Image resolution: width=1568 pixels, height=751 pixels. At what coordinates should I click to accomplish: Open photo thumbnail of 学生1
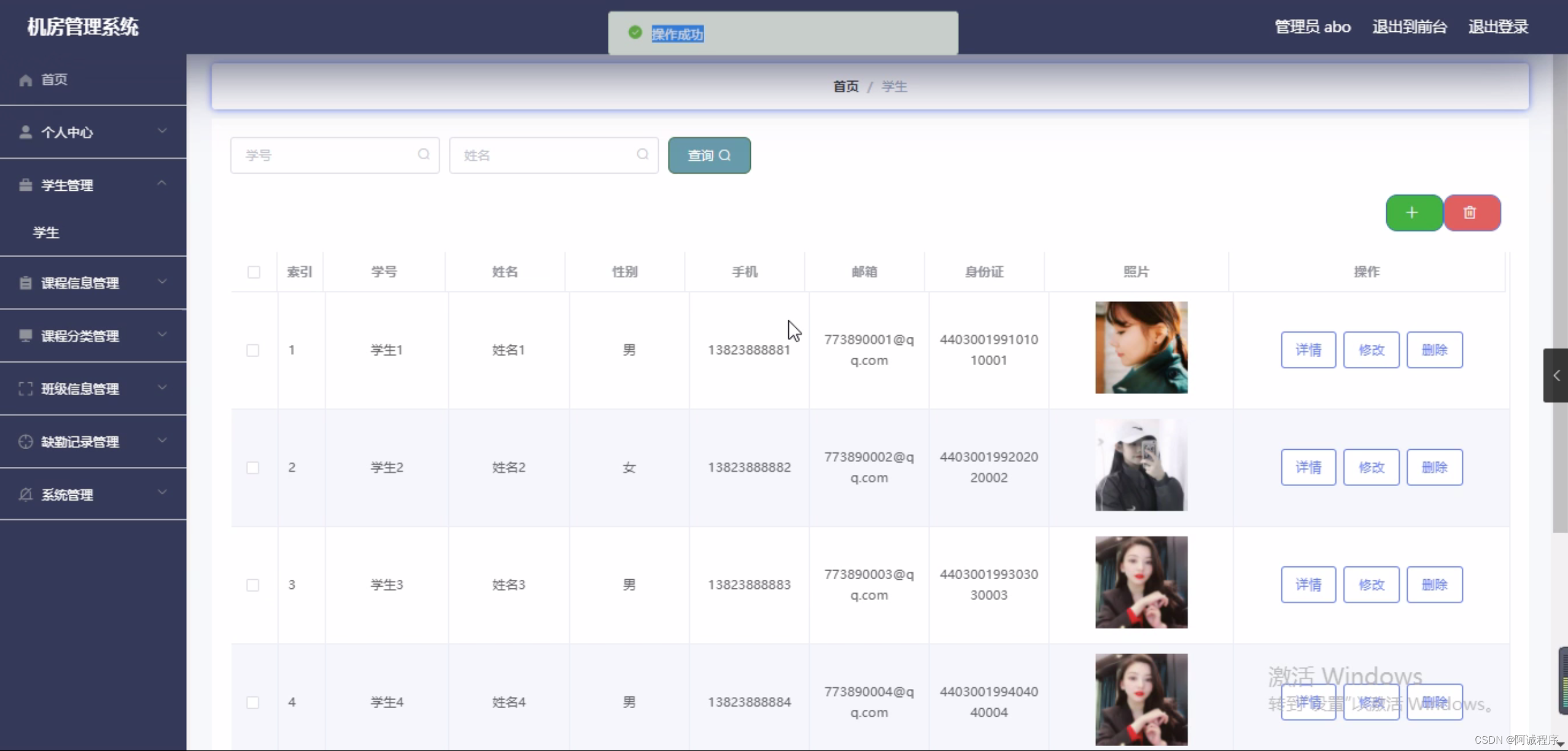1141,347
